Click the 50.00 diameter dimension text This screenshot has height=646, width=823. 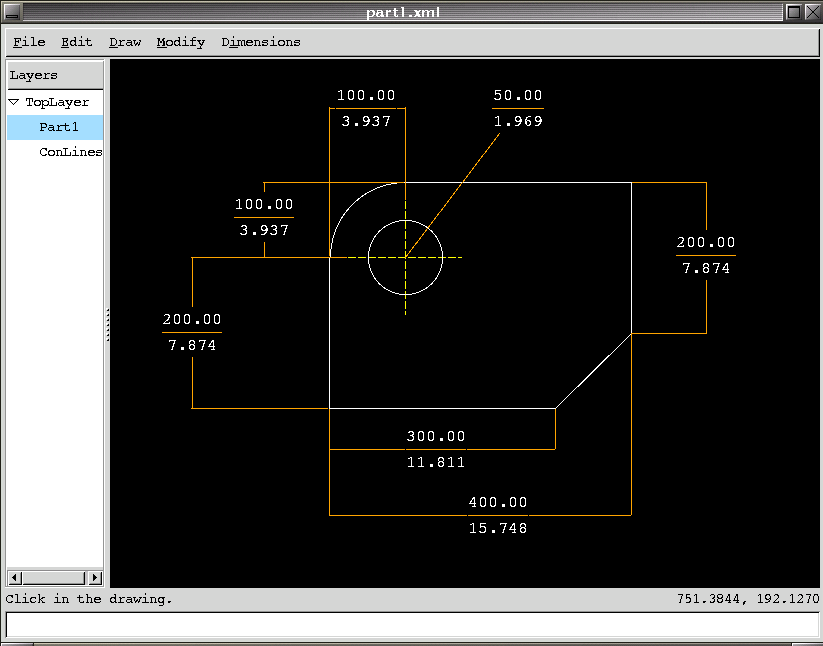[x=517, y=96]
